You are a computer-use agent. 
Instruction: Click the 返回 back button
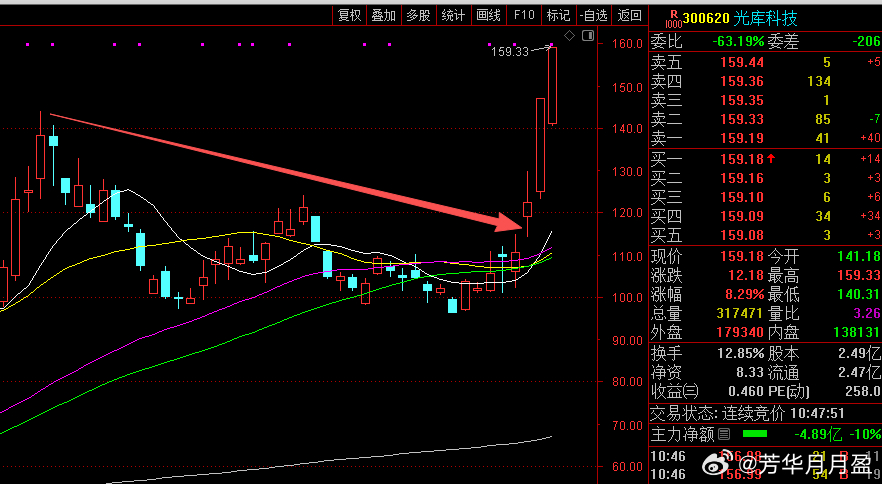pos(629,15)
